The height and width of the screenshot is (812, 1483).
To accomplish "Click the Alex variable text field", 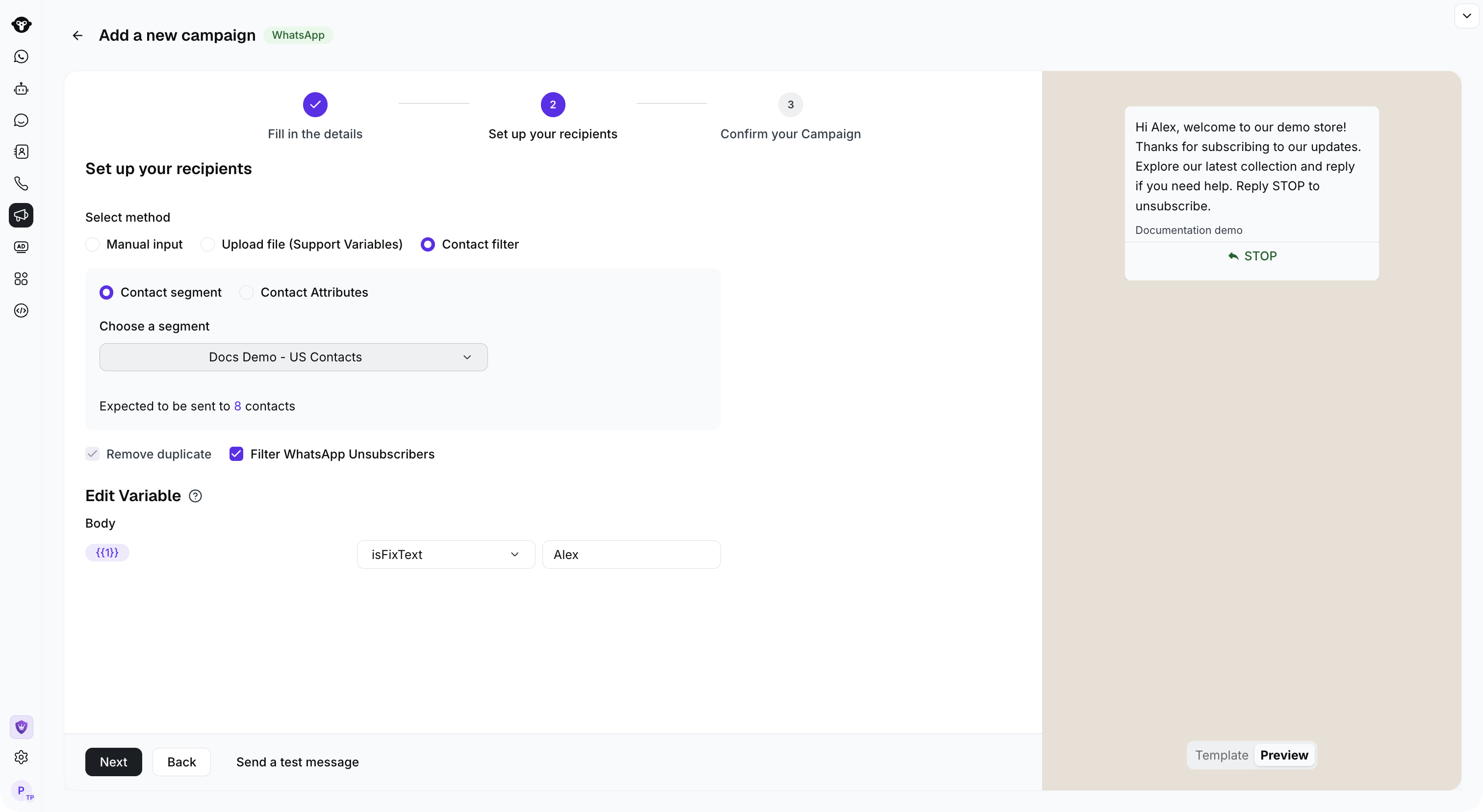I will 632,555.
